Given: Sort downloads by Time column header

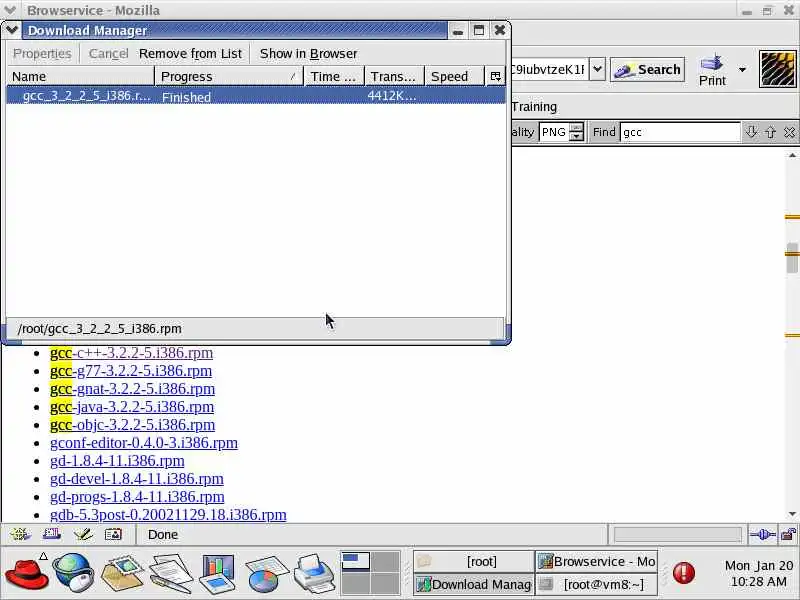Looking at the screenshot, I should point(334,77).
